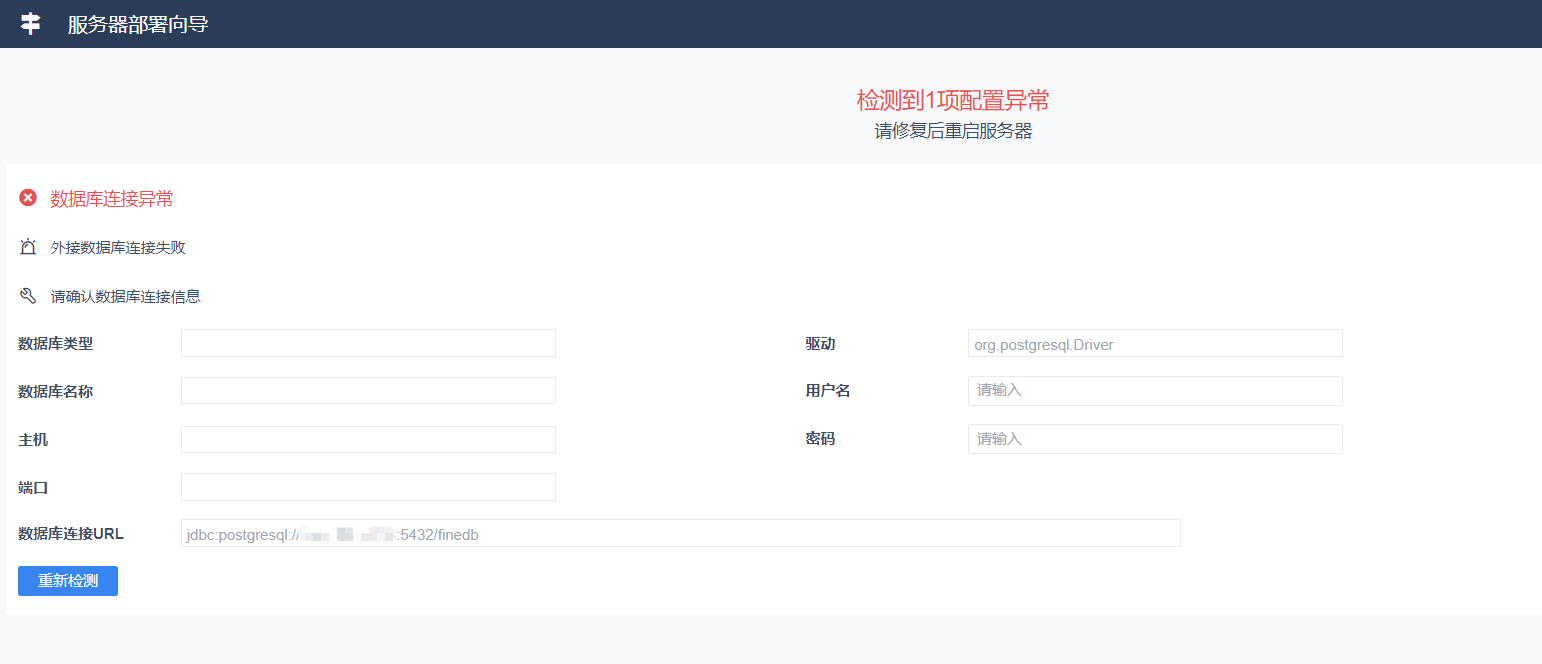Click the 驱动 label
This screenshot has width=1542, height=664.
820,344
